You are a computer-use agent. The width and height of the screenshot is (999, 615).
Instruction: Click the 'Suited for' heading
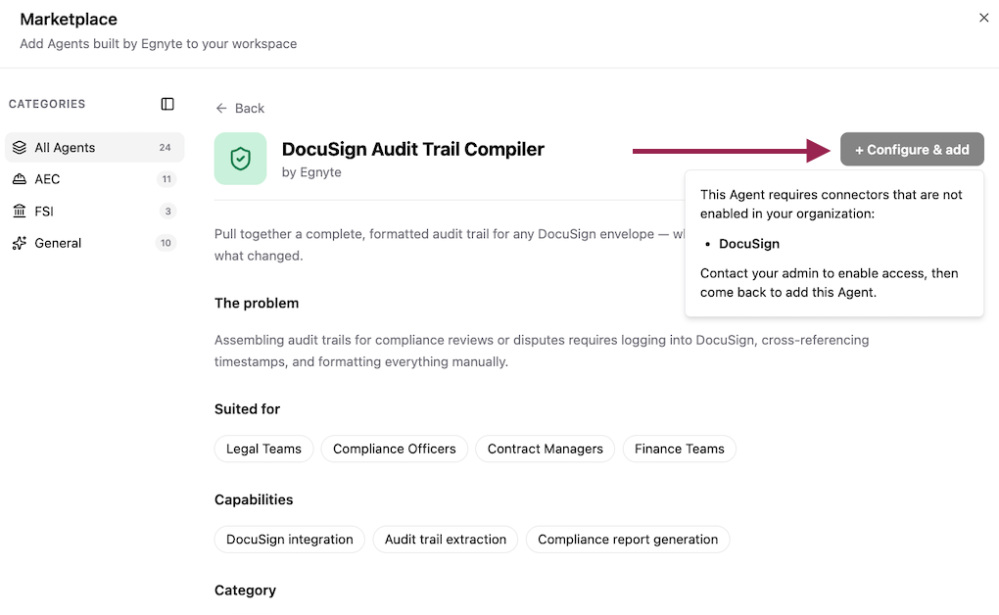247,409
